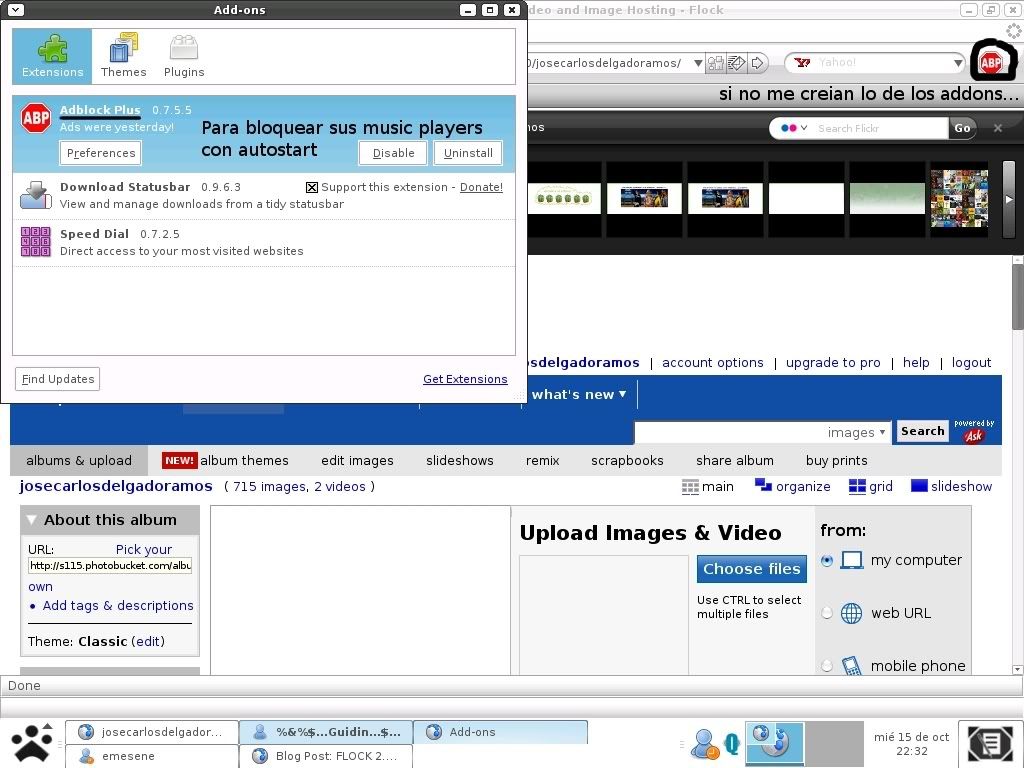Switch to grid view icon
Viewport: 1024px width, 768px height.
857,487
